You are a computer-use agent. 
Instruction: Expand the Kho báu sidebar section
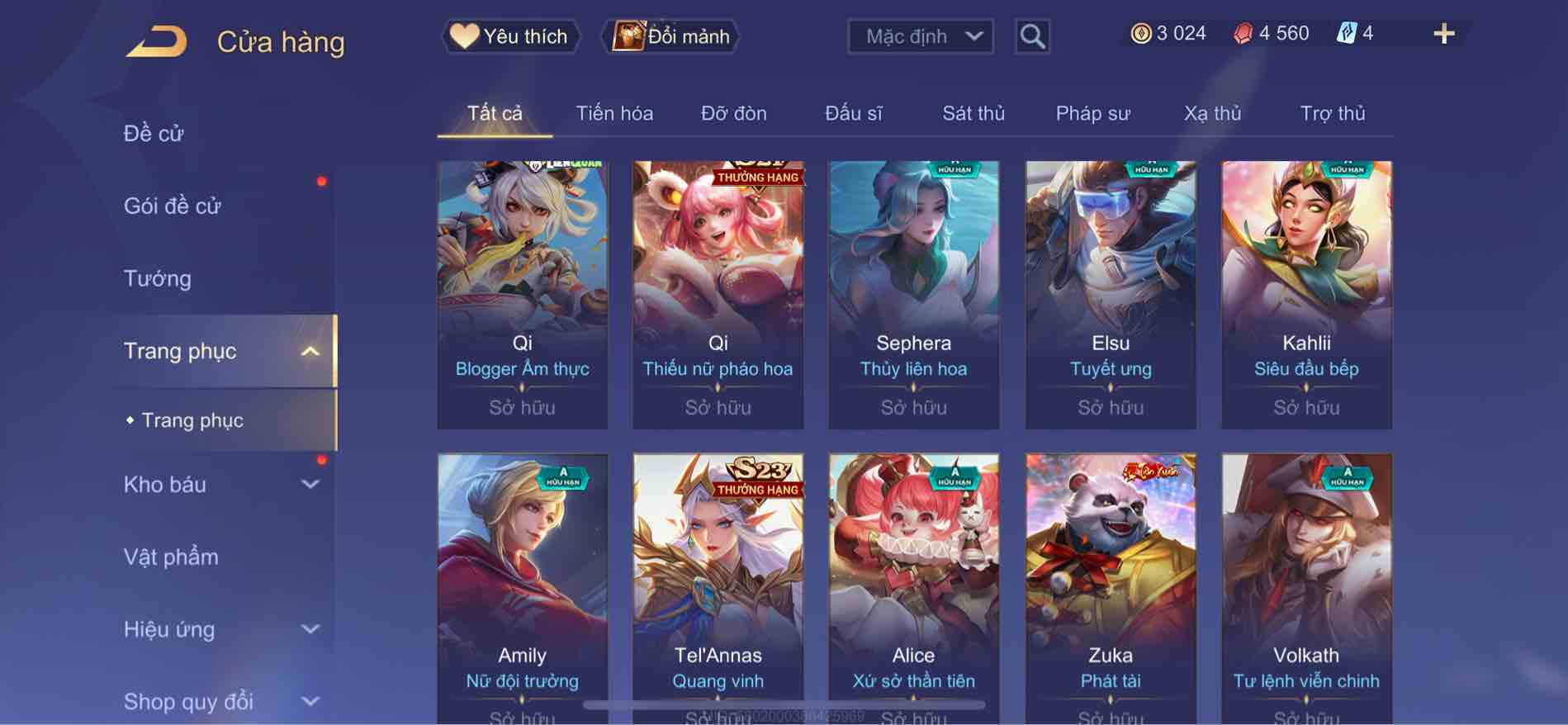pyautogui.click(x=310, y=485)
